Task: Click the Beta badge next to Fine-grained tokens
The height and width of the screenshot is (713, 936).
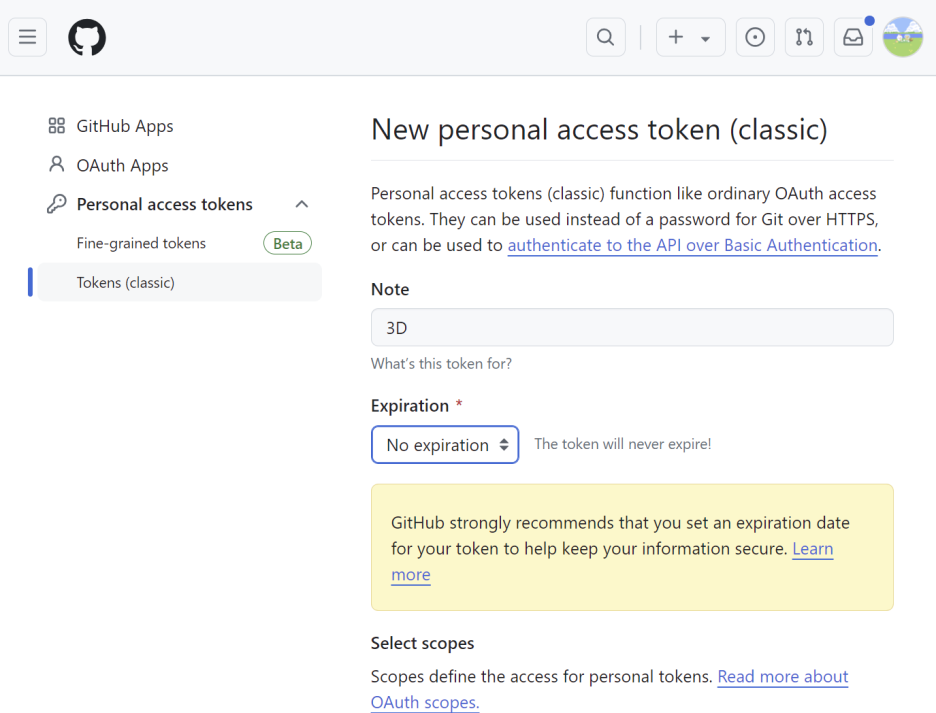Action: click(x=288, y=244)
